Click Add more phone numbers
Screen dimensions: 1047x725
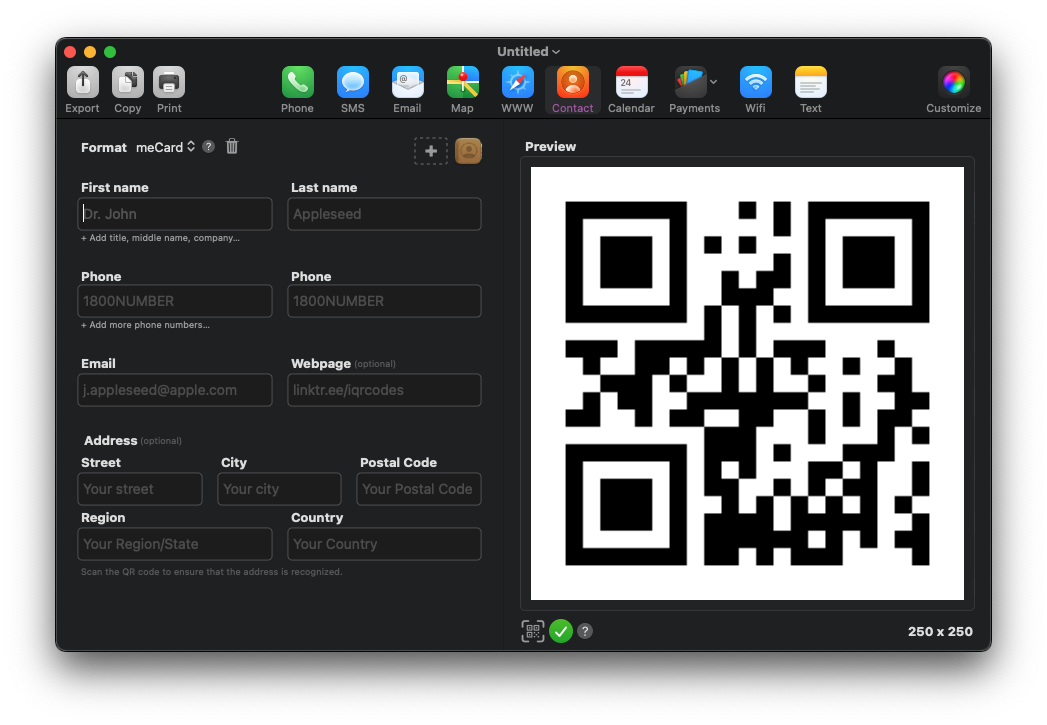(144, 325)
